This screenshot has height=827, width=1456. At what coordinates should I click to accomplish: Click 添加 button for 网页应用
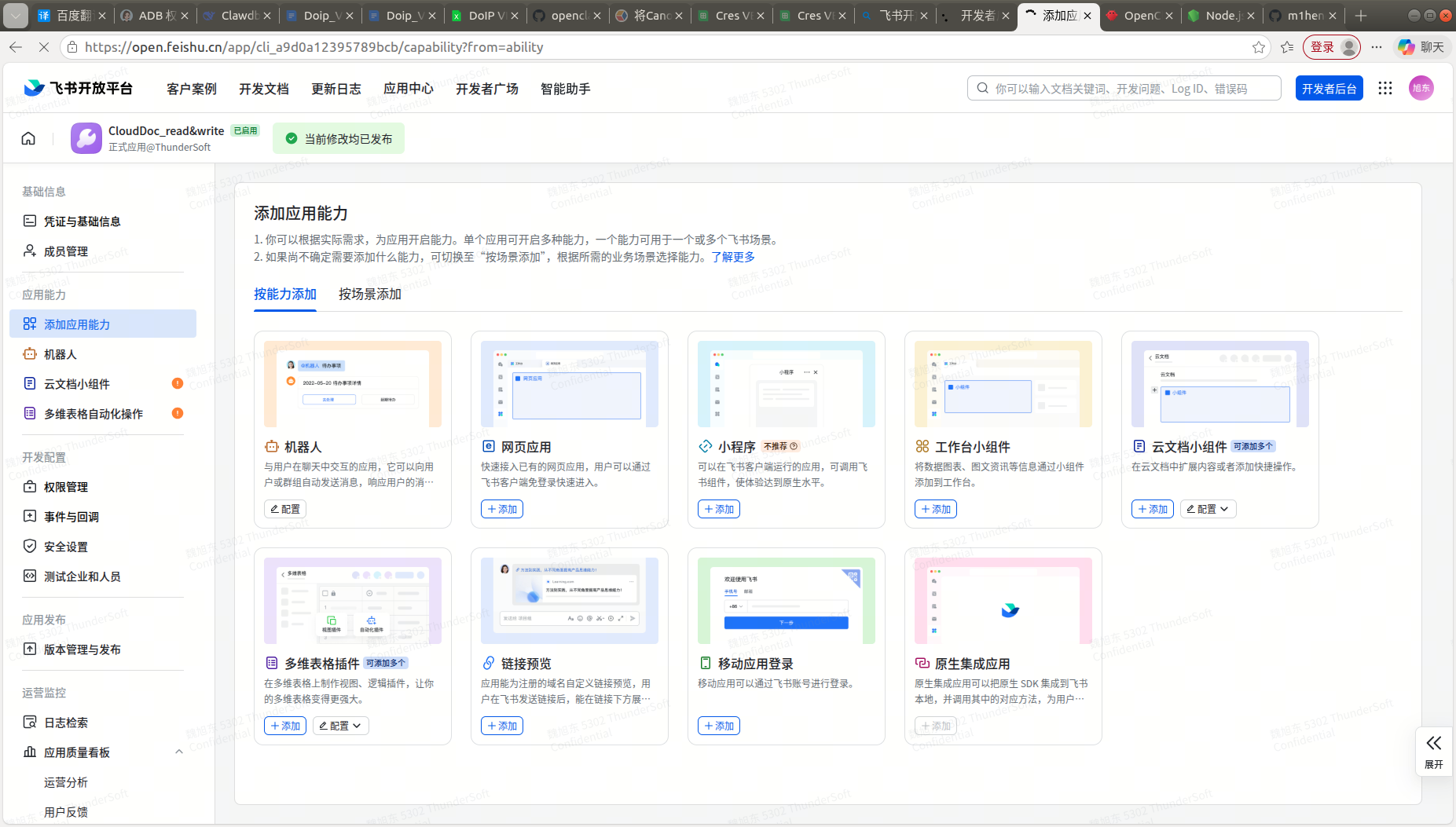coord(502,509)
